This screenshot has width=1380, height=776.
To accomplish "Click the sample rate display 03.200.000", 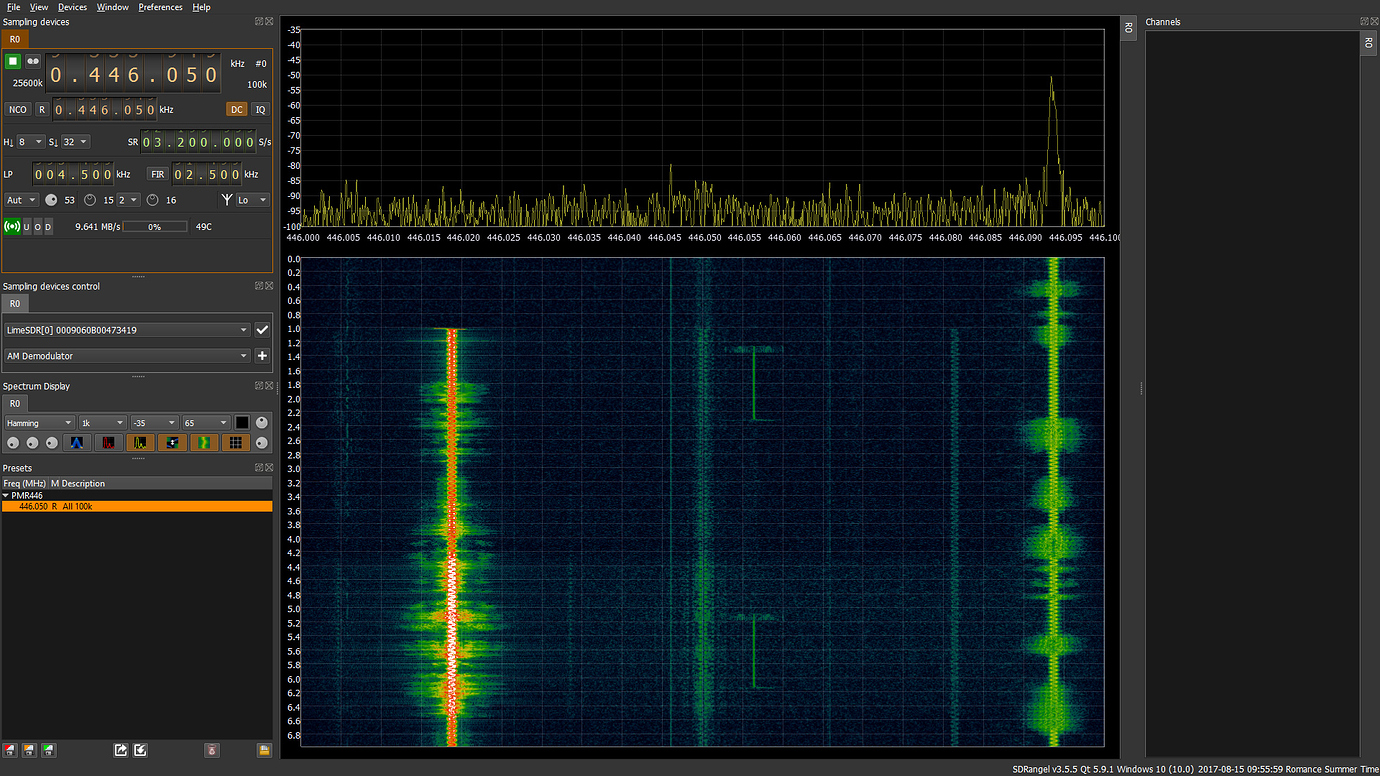I will tap(199, 142).
